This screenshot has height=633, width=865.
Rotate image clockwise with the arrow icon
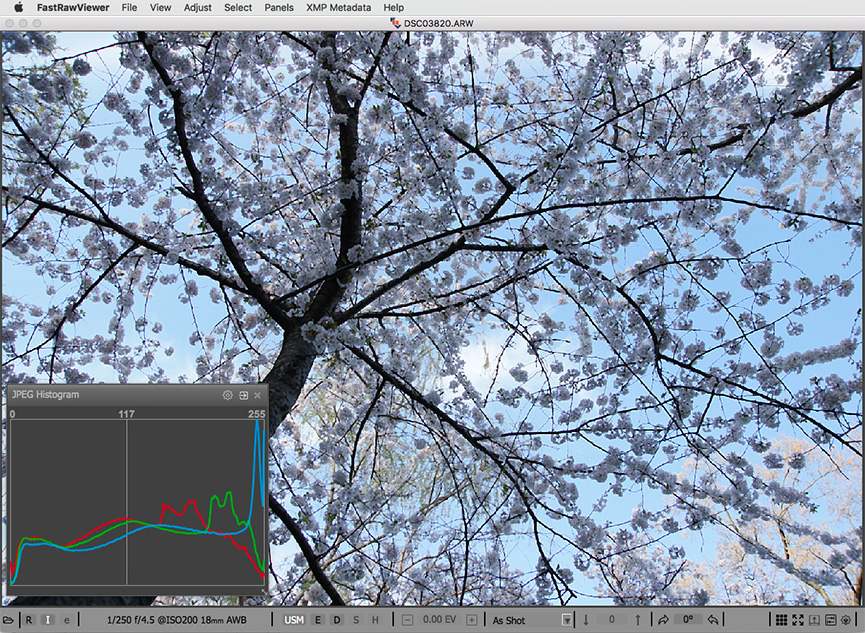[663, 620]
